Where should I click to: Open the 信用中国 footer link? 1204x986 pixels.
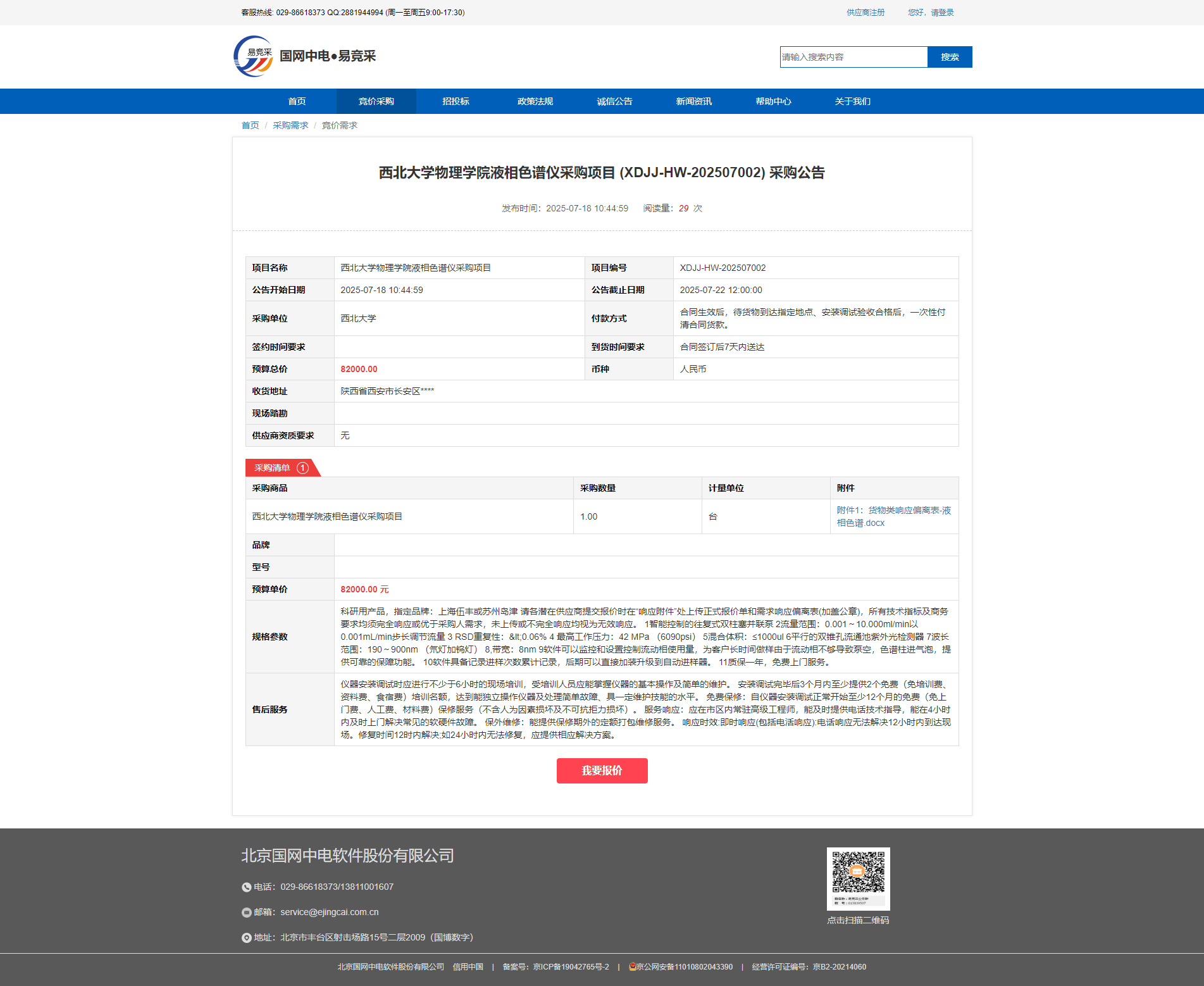pyautogui.click(x=468, y=967)
